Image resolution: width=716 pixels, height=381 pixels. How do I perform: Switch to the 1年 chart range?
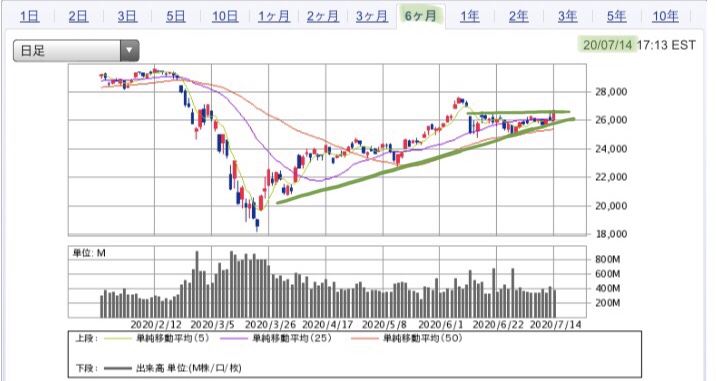pos(469,16)
